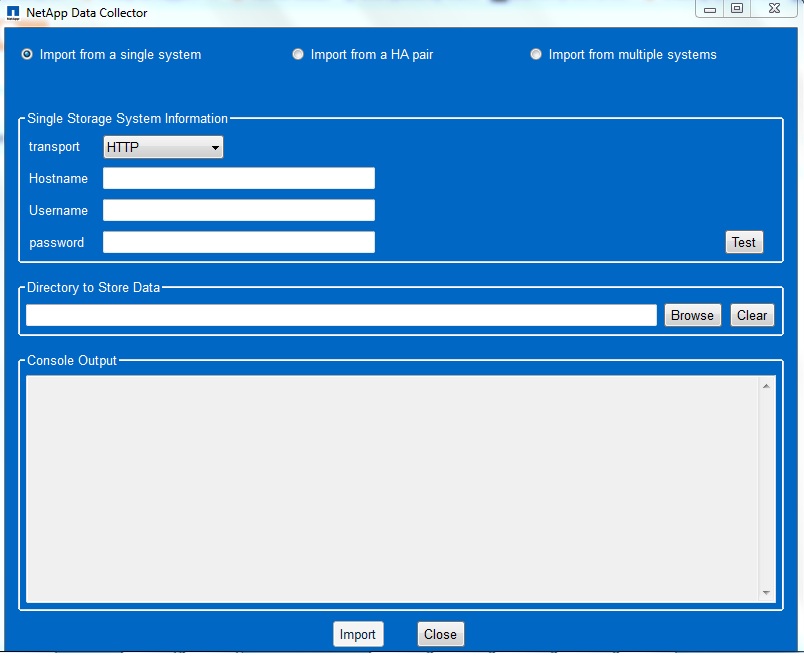Click the Clear button
Viewport: 804px width, 660px height.
point(752,315)
